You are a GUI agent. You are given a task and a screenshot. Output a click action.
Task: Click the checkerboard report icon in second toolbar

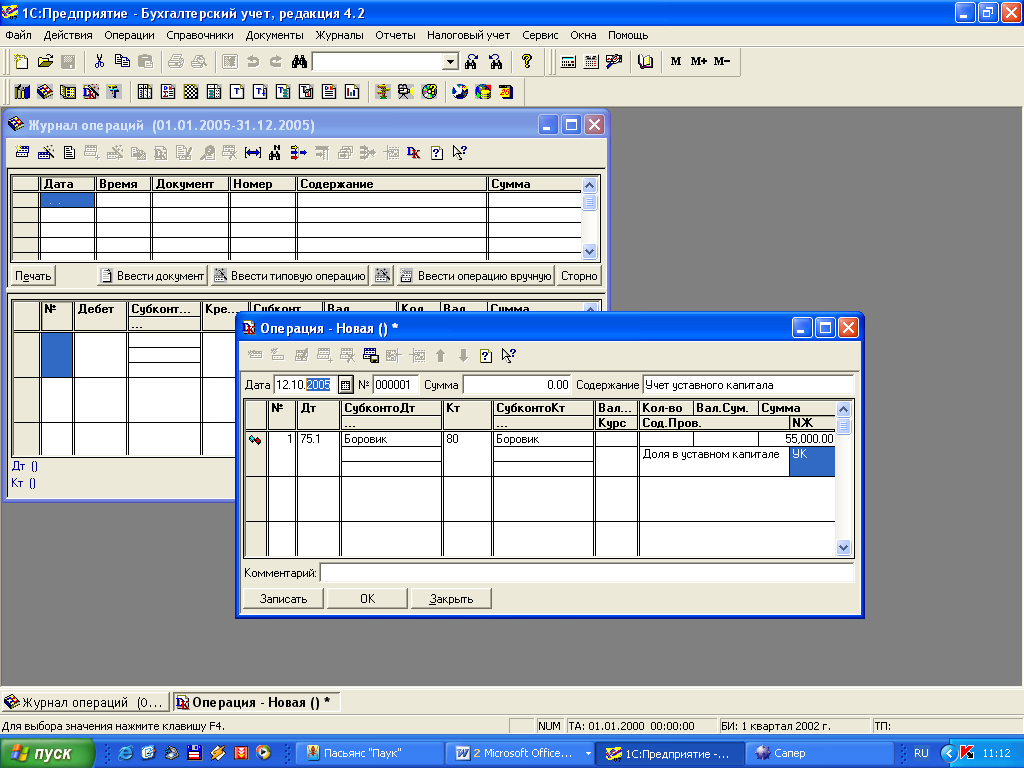191,92
